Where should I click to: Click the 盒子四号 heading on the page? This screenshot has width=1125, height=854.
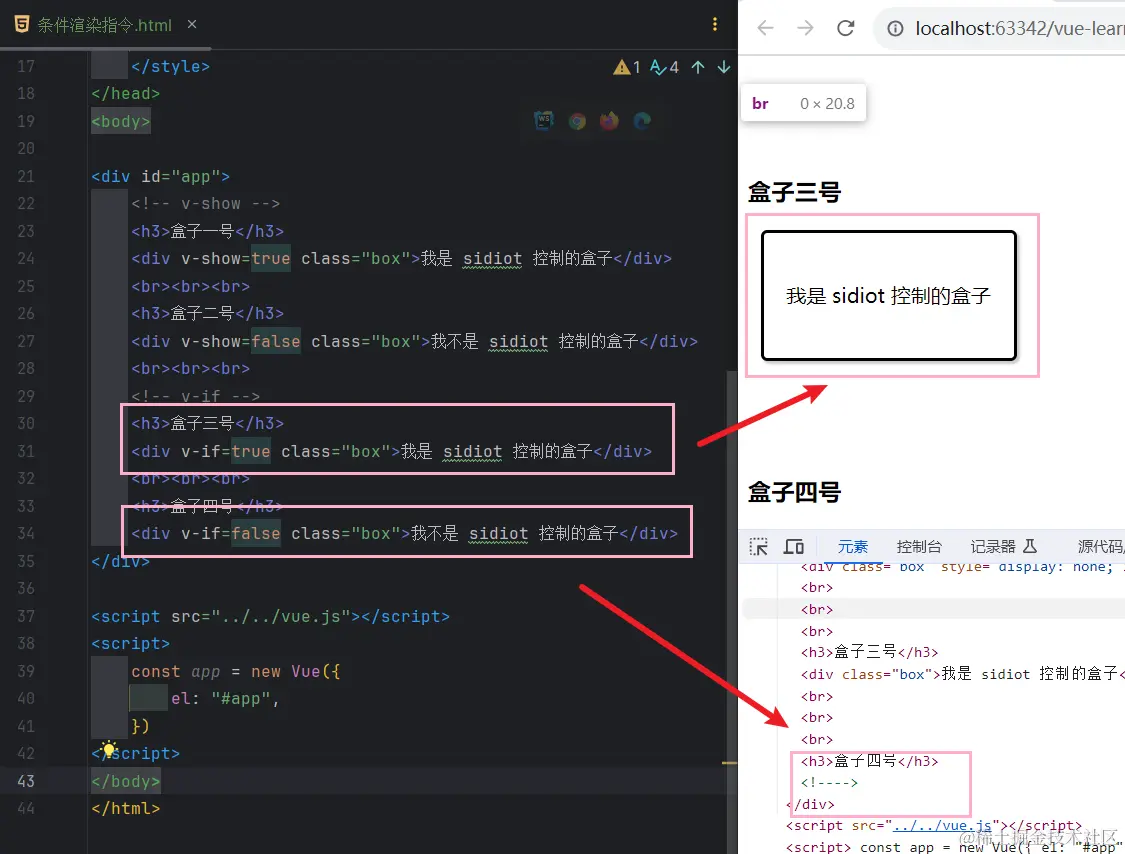794,492
